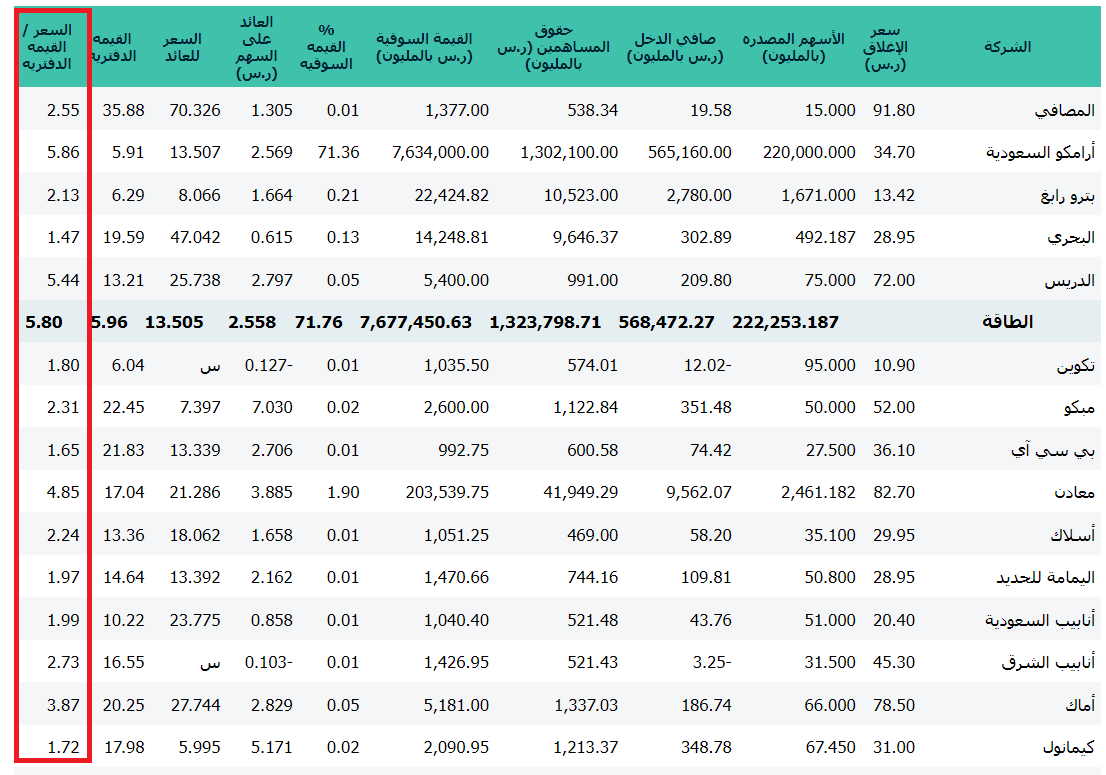The image size is (1106, 775).
Task: Select company name أسلاك
Action: click(1072, 535)
